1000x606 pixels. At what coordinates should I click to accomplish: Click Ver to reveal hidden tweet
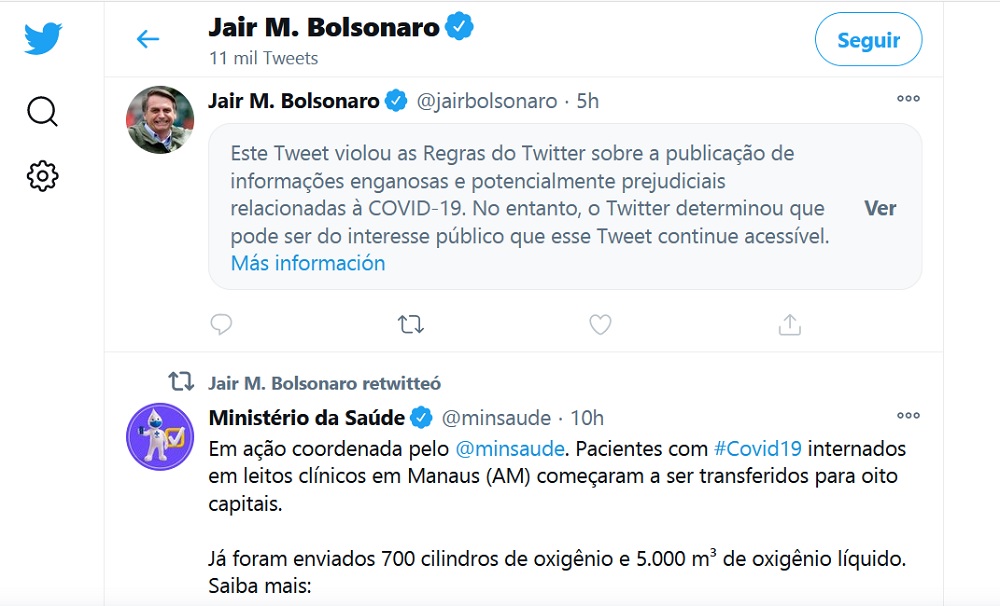coord(880,208)
